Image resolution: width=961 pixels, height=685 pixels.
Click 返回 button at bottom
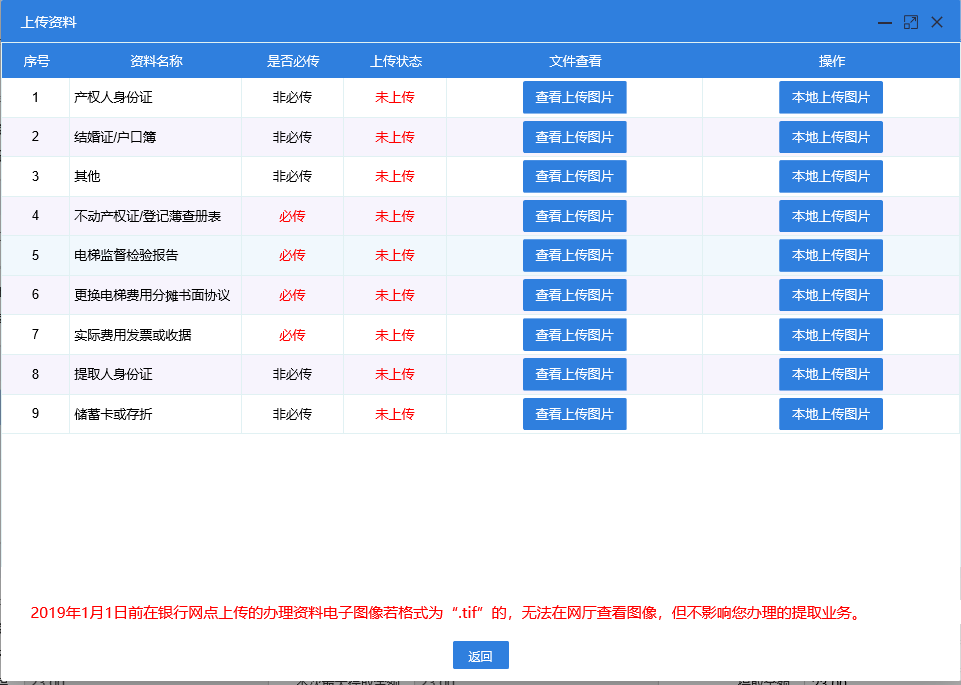tap(480, 656)
